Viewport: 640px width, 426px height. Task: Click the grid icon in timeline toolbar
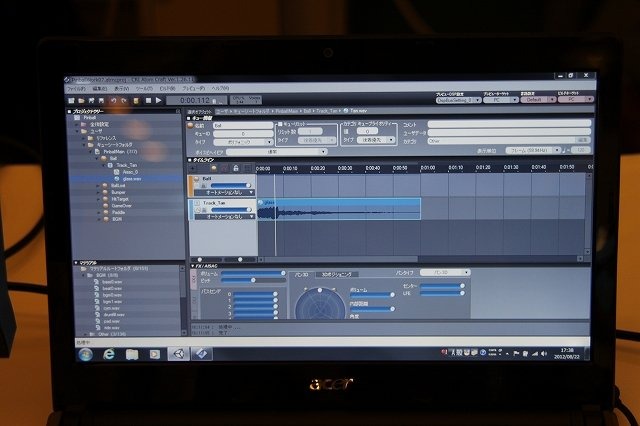coord(247,168)
